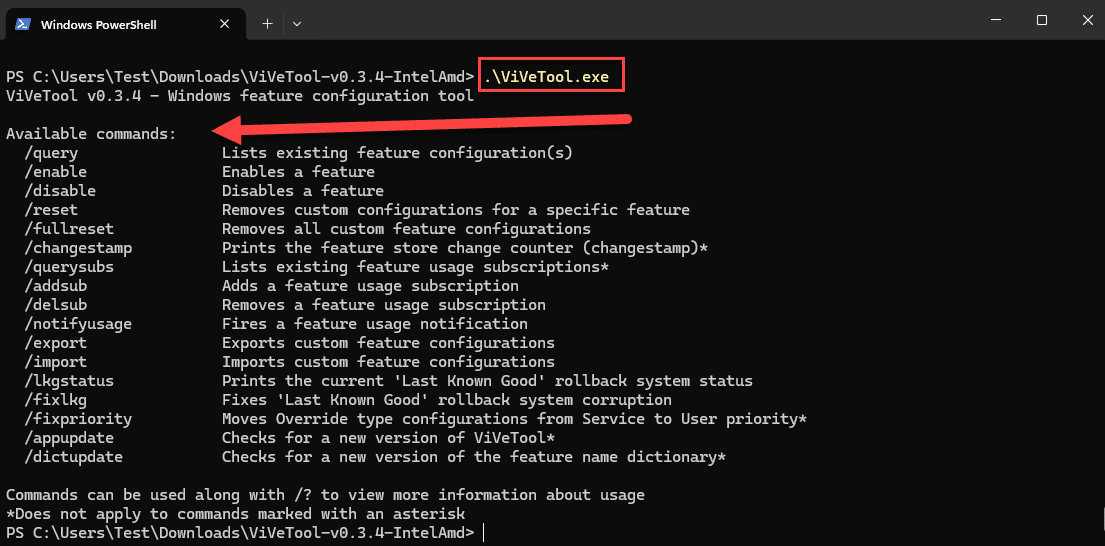The height and width of the screenshot is (546, 1105).
Task: Click the /disable command text
Action: (x=60, y=190)
